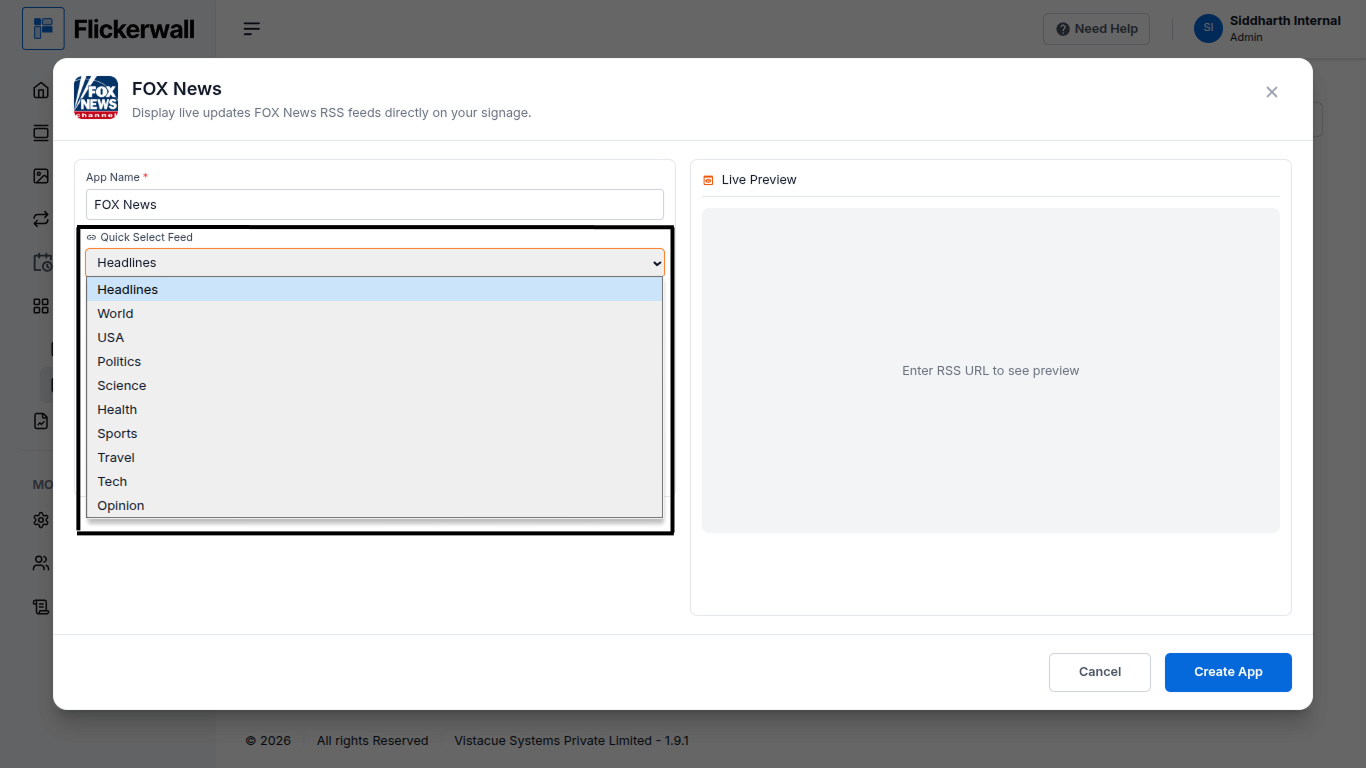Viewport: 1366px width, 768px height.
Task: Choose the Health feed option
Action: pos(375,409)
